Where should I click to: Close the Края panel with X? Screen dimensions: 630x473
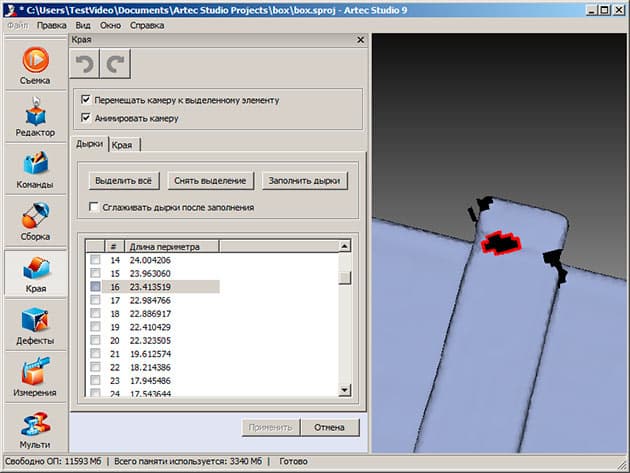click(360, 40)
